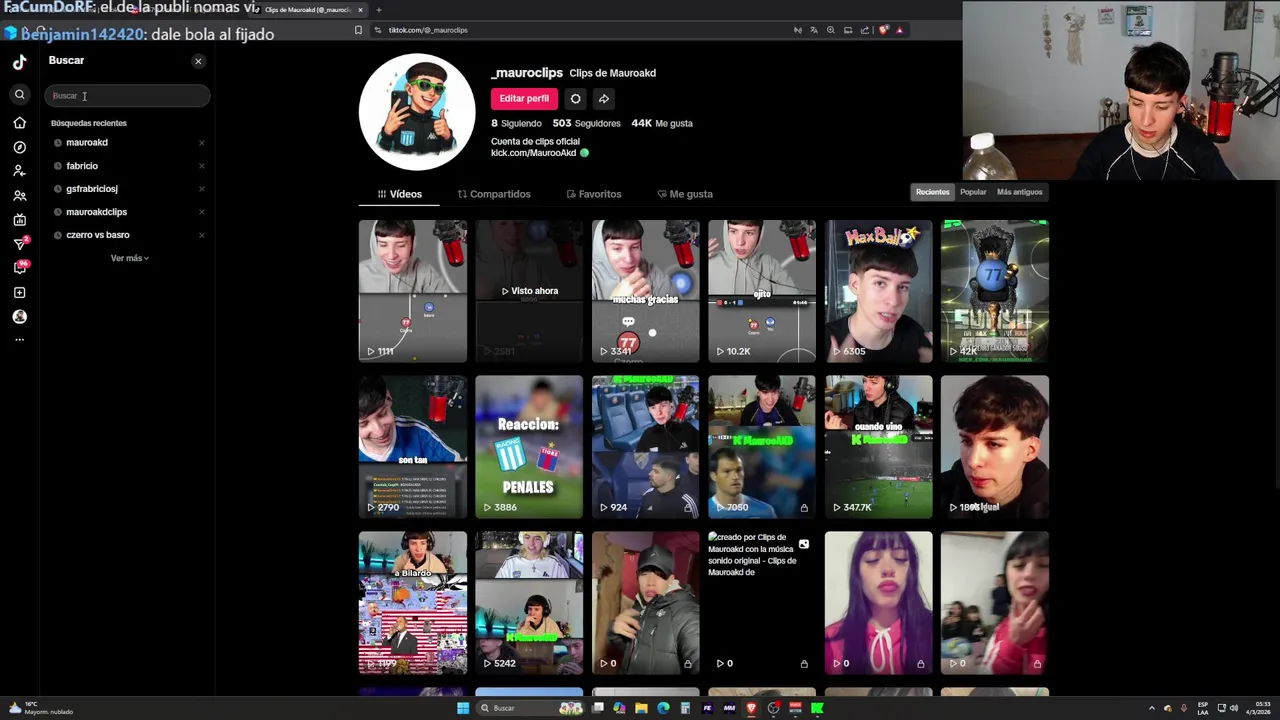Select recent search gsfrabriciosj
Screen dimensions: 1280x720
click(92, 189)
